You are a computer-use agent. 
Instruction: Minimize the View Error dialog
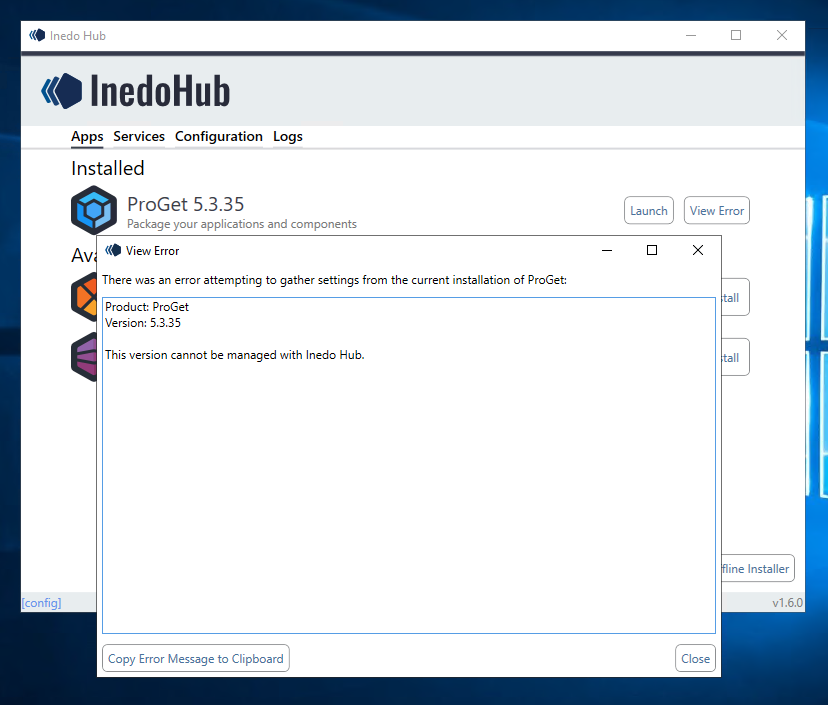point(607,250)
